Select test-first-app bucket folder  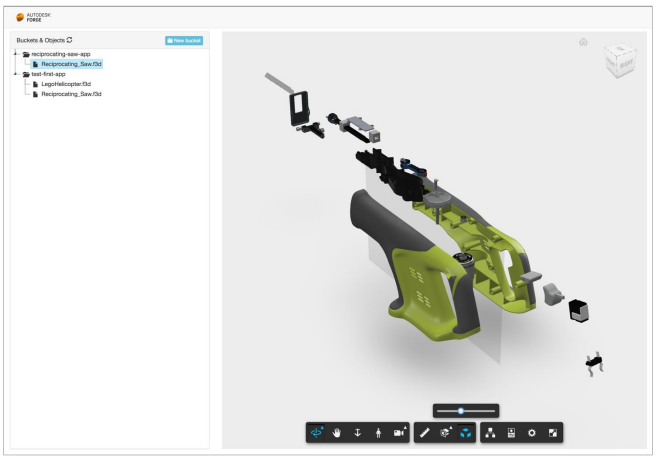[x=44, y=74]
